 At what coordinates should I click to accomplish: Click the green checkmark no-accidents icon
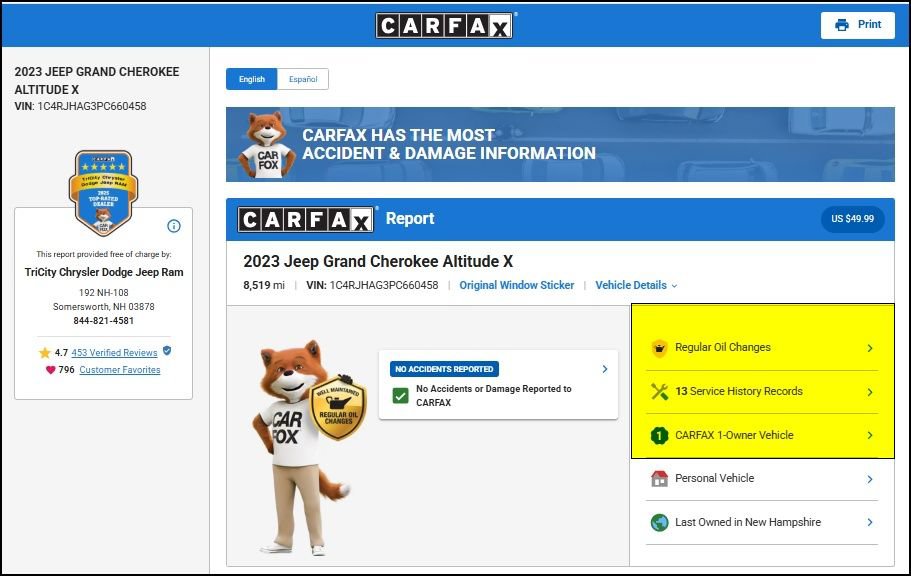(400, 396)
